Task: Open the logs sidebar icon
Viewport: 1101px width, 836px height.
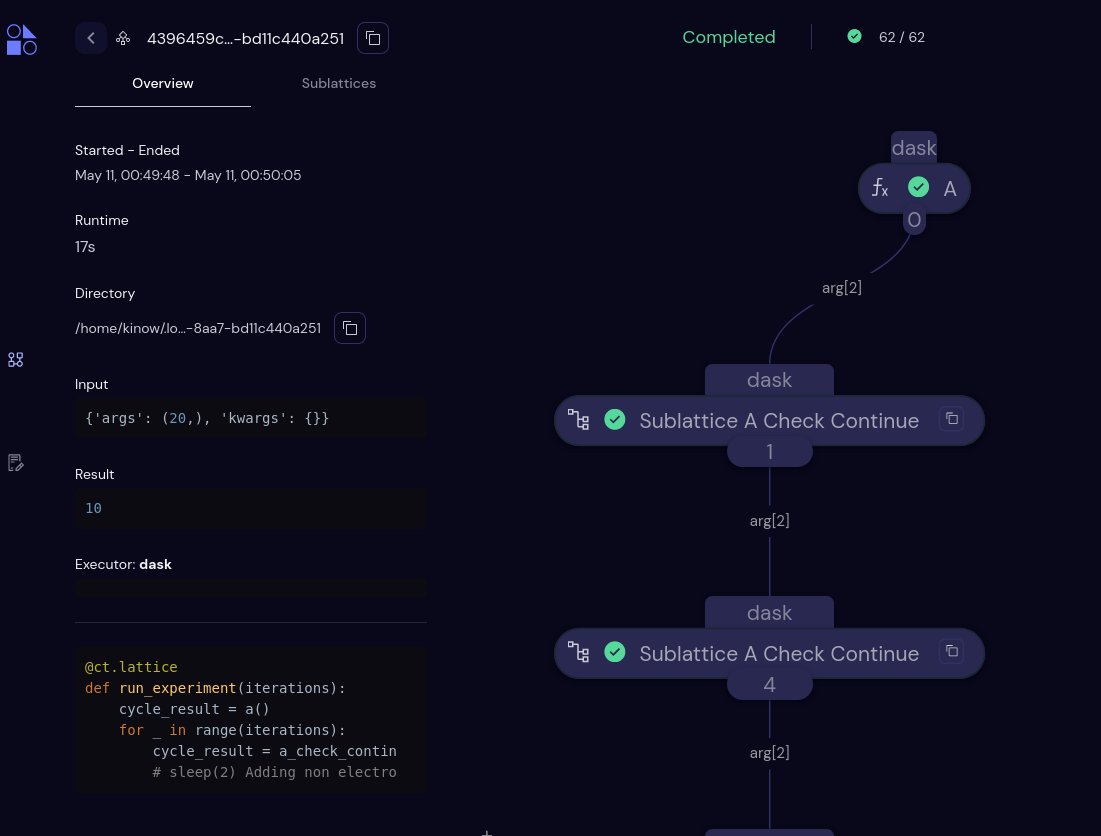Action: pos(15,463)
